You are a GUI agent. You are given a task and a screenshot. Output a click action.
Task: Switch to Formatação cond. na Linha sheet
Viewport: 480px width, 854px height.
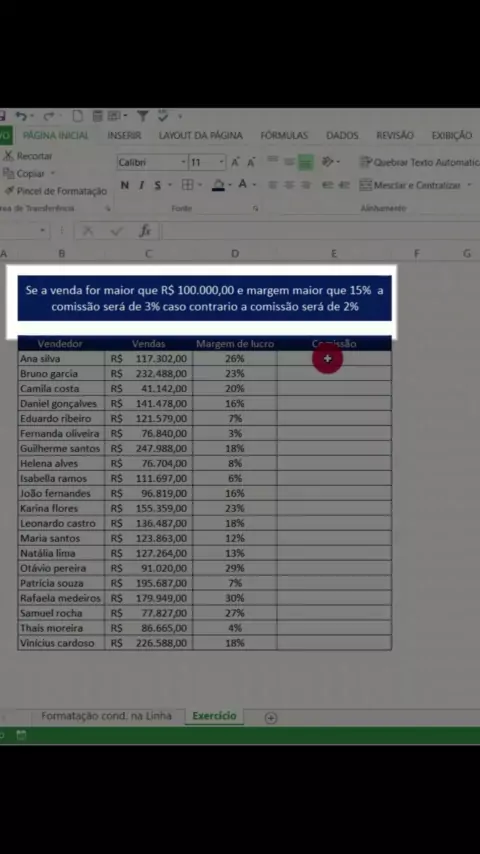coord(106,716)
